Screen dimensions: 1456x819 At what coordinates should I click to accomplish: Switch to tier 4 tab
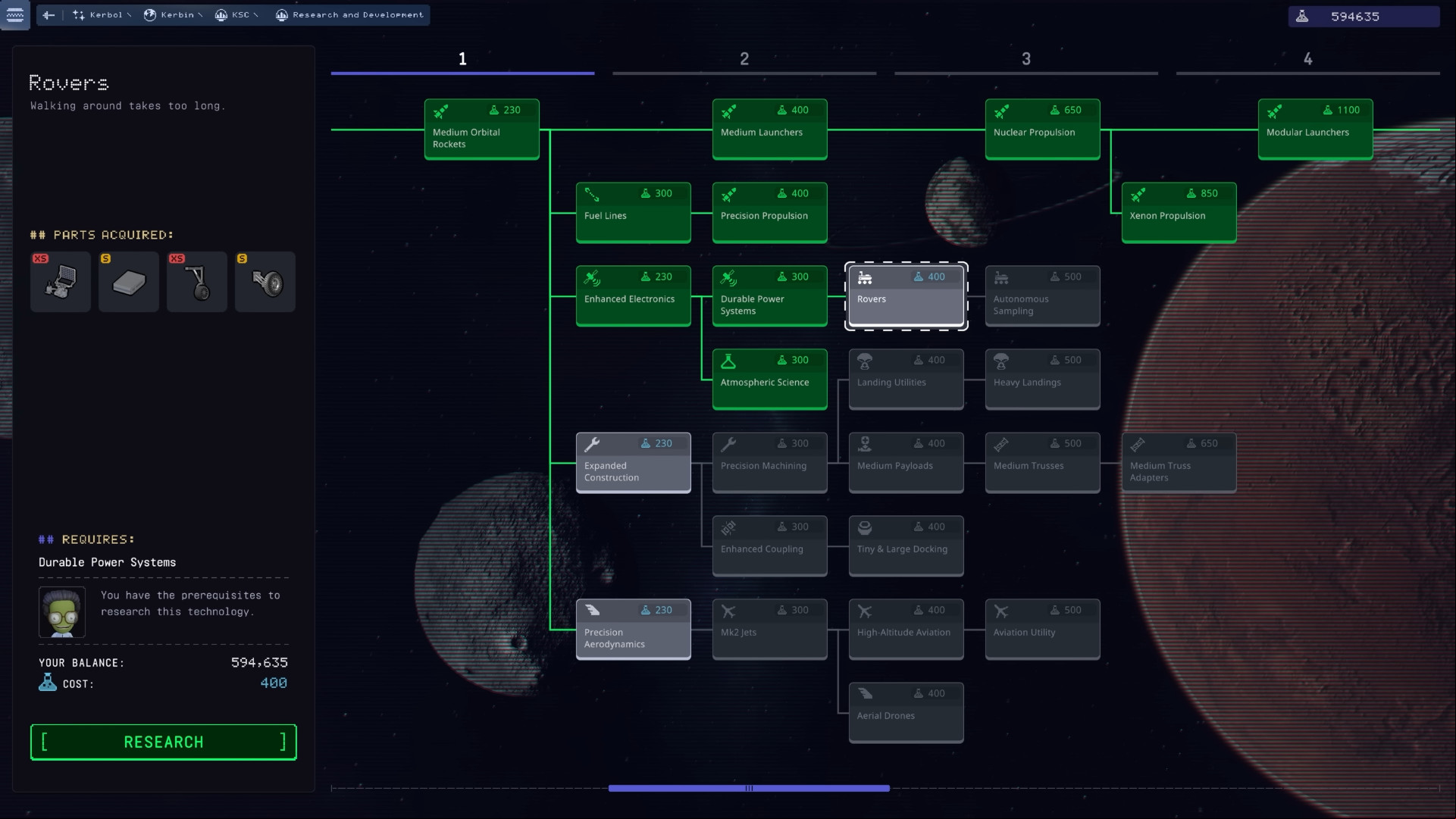[1308, 60]
